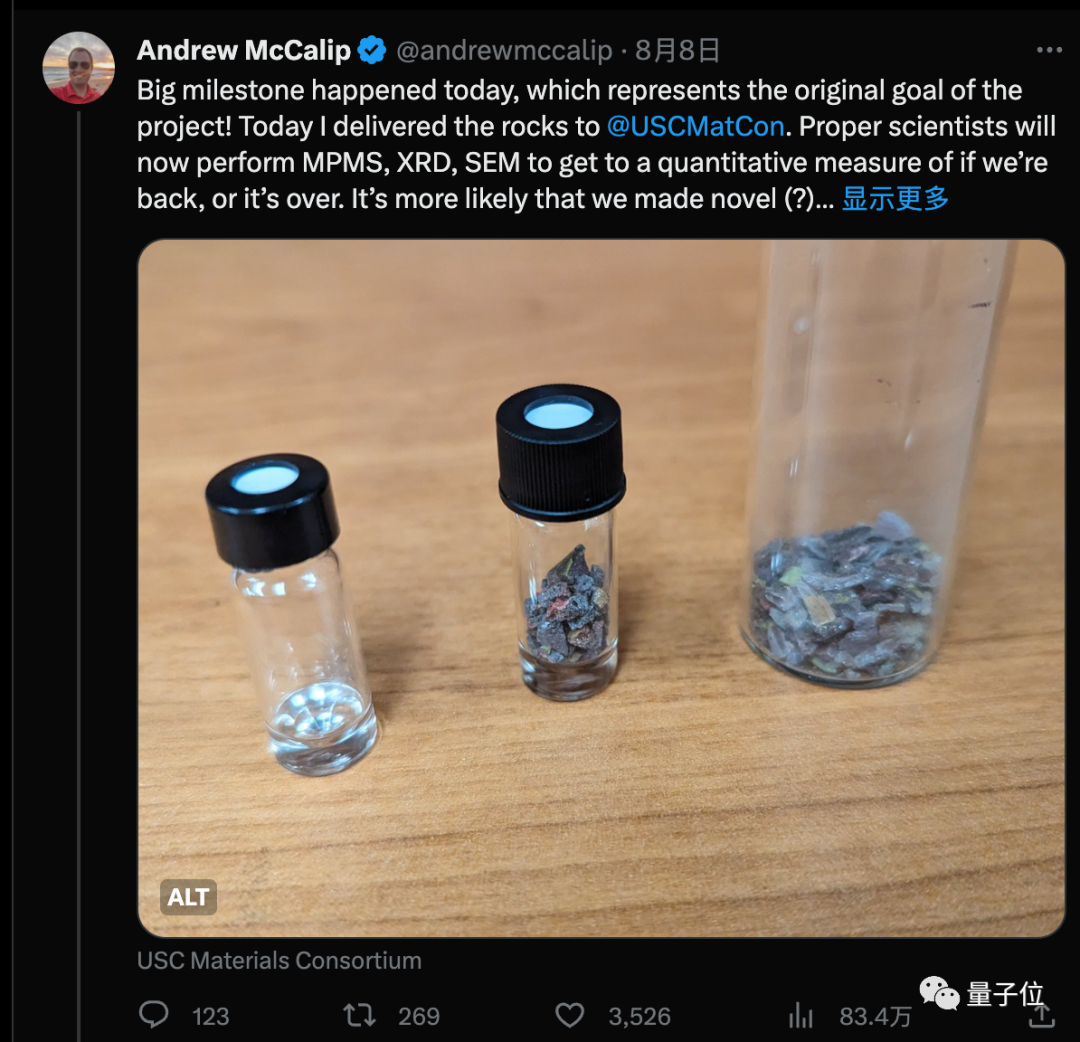This screenshot has width=1080, height=1042.
Task: Open the vials photo in full view
Action: click(601, 588)
